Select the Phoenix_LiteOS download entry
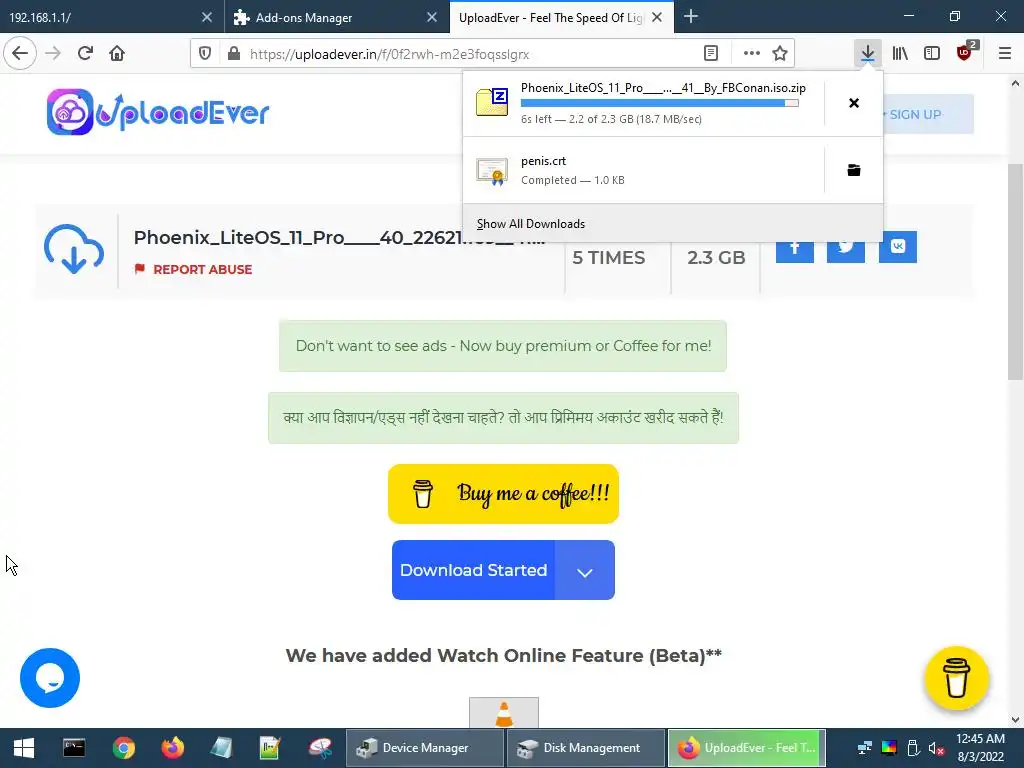The height and width of the screenshot is (768, 1024). (x=643, y=103)
